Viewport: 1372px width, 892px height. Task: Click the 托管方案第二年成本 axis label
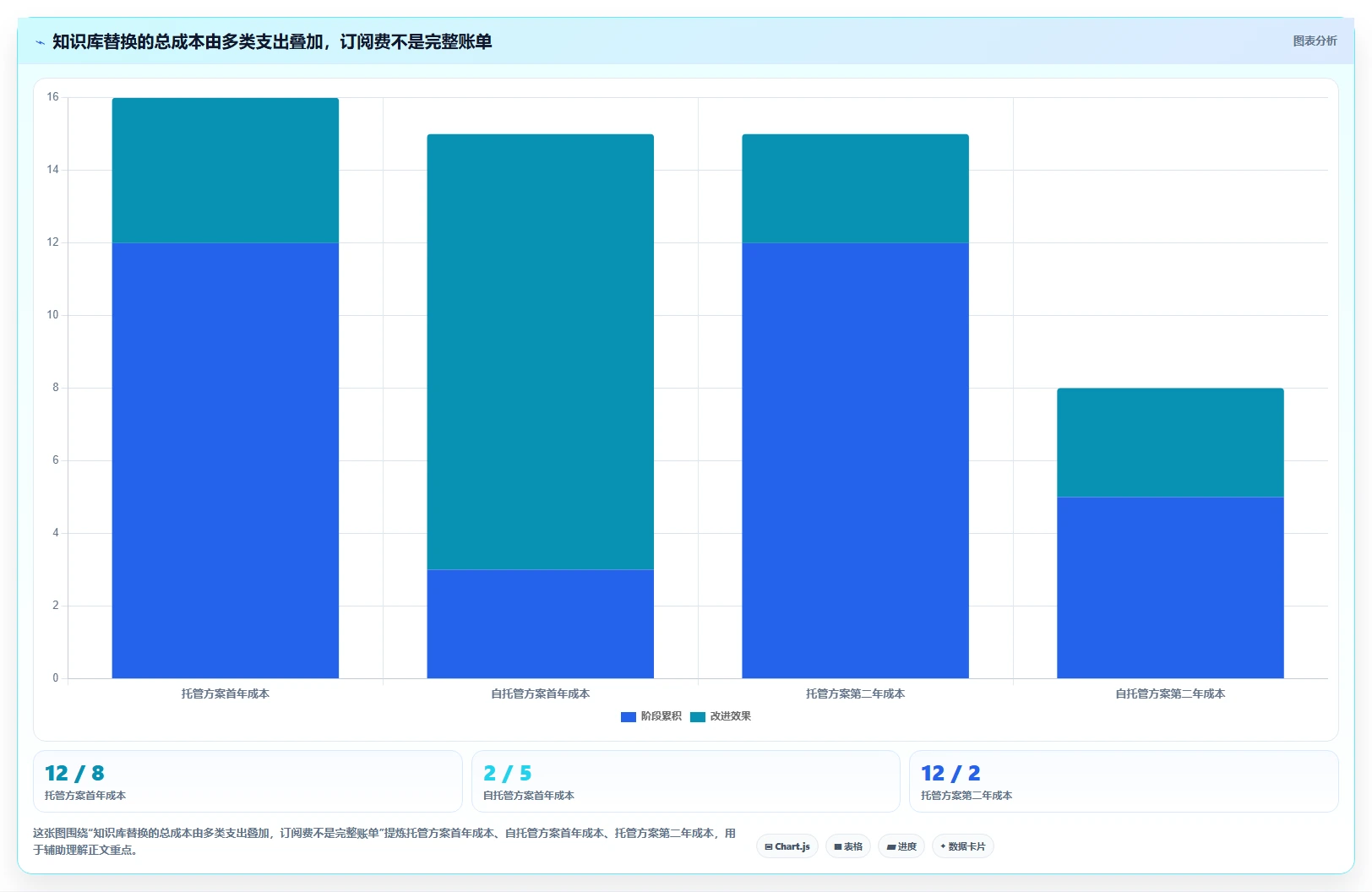click(855, 693)
